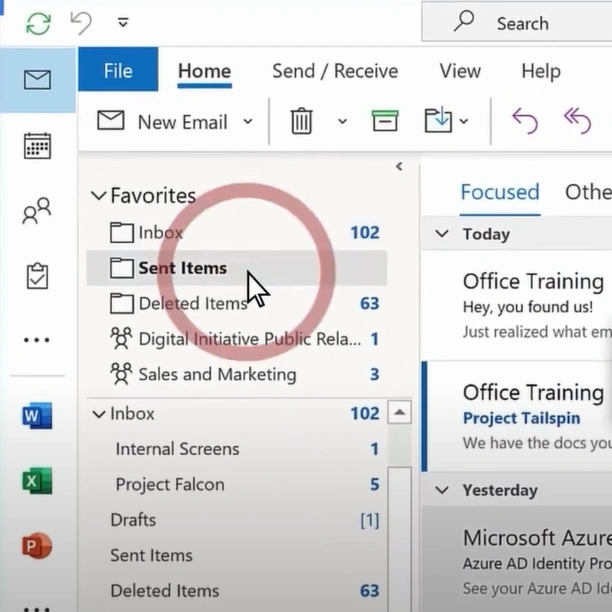612x612 pixels.
Task: Open the Delete options dropdown arrow
Action: coord(342,121)
